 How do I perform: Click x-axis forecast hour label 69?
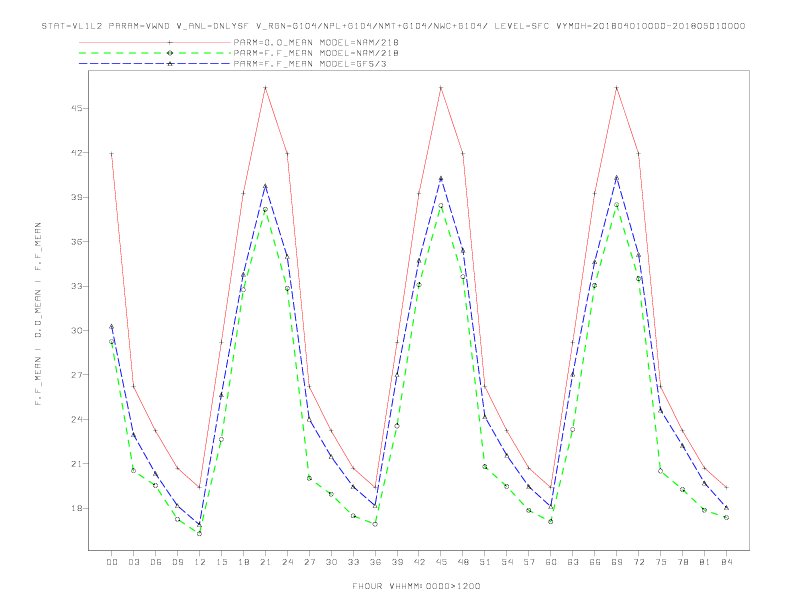point(617,562)
